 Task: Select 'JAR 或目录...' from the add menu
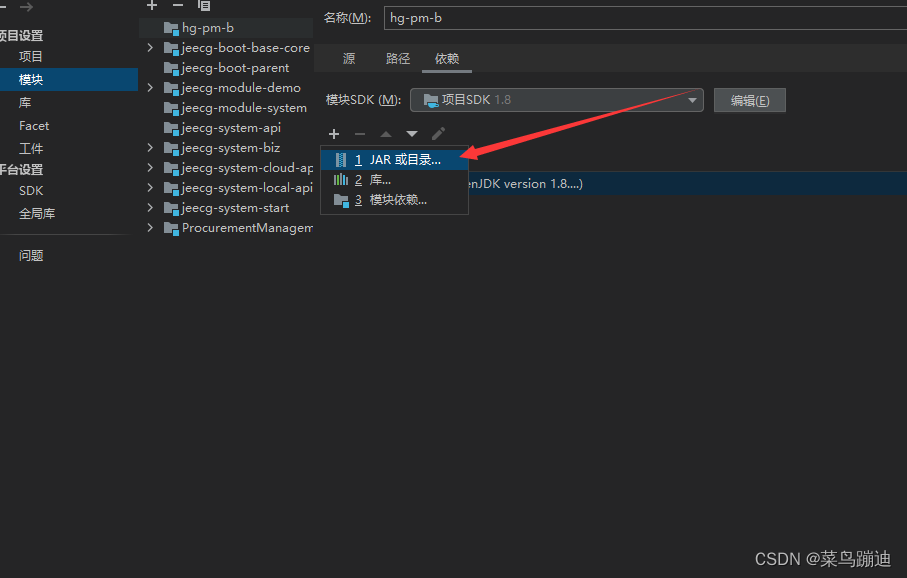pos(394,160)
